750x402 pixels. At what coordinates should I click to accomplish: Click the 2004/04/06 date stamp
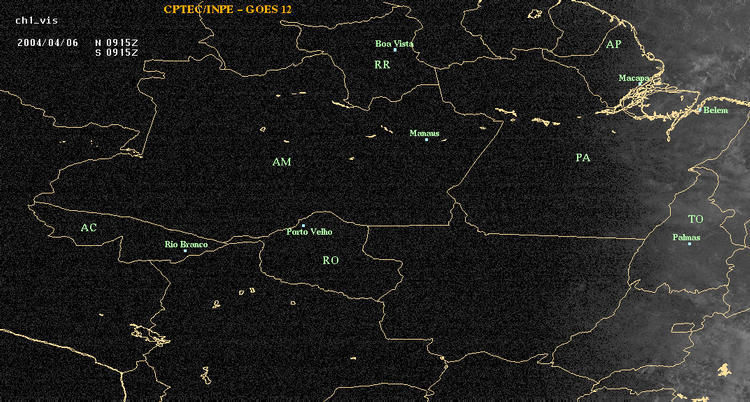tap(47, 42)
